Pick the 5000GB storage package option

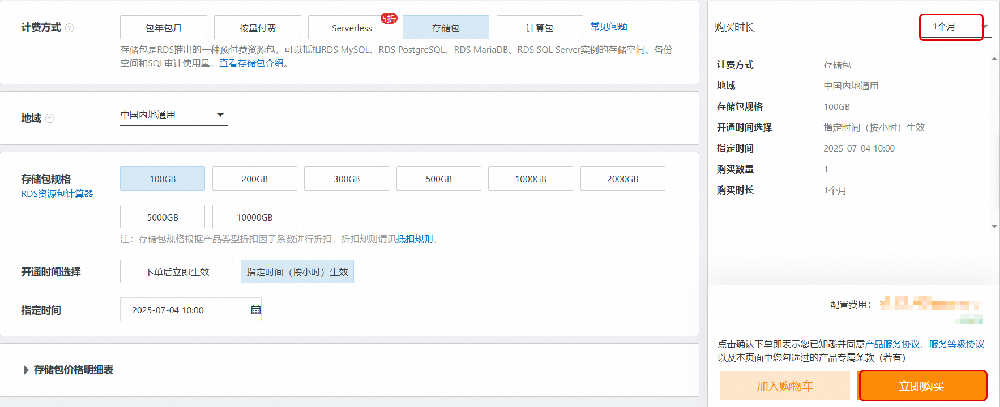[161, 217]
